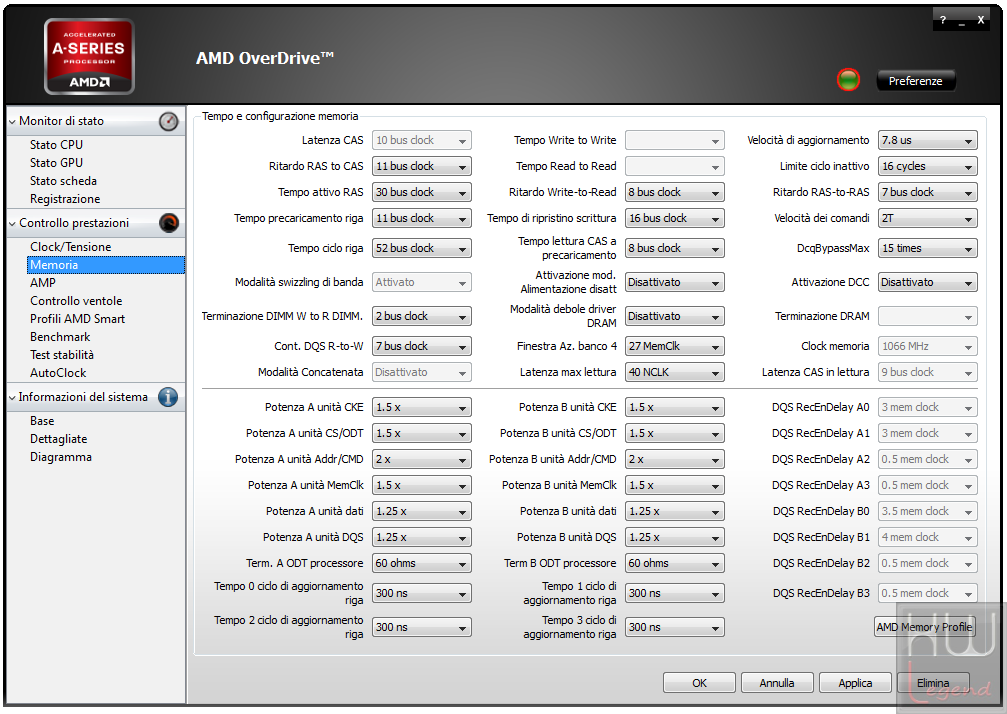Open the AutoClock page
1007x714 pixels.
(58, 372)
